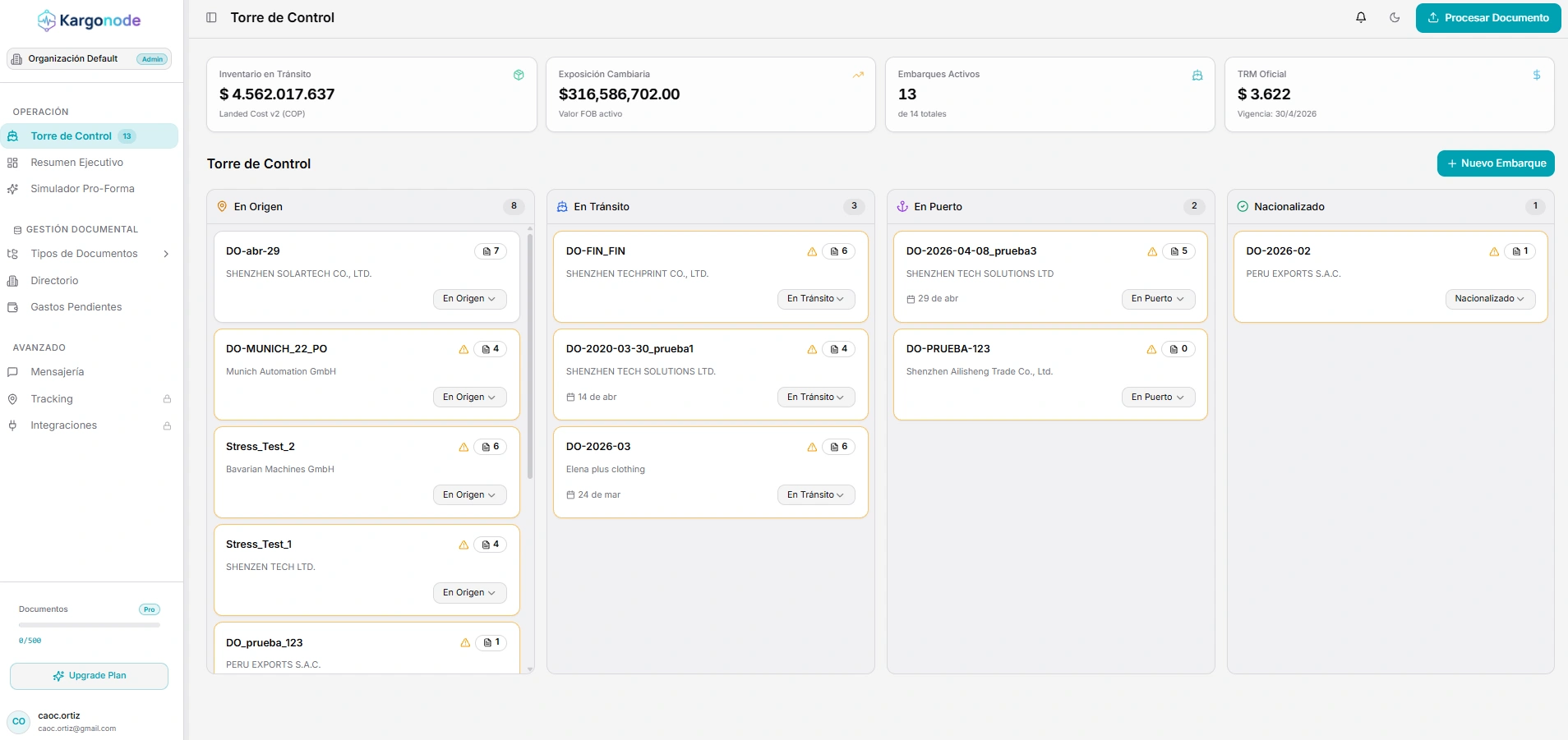Toggle dark mode moon icon
This screenshot has width=1568, height=740.
pyautogui.click(x=1395, y=17)
